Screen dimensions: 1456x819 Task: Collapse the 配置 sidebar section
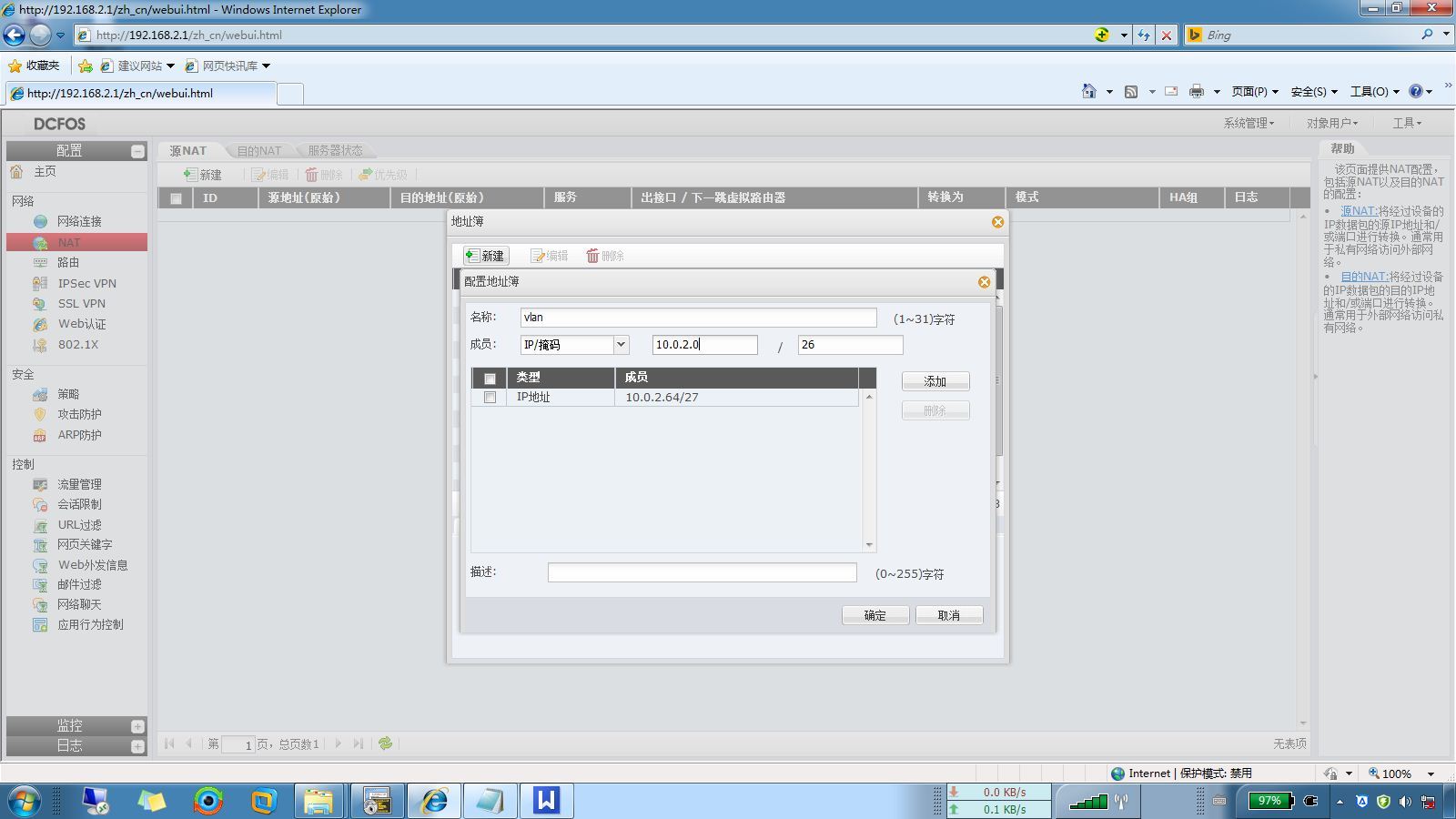[x=137, y=151]
